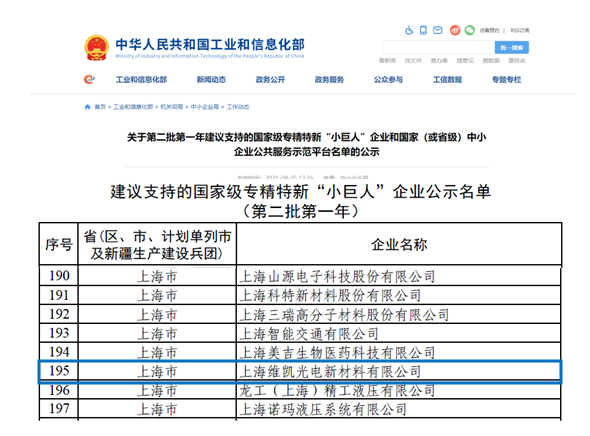Click 龙工（上海）精工液压有限公司

(x=337, y=390)
